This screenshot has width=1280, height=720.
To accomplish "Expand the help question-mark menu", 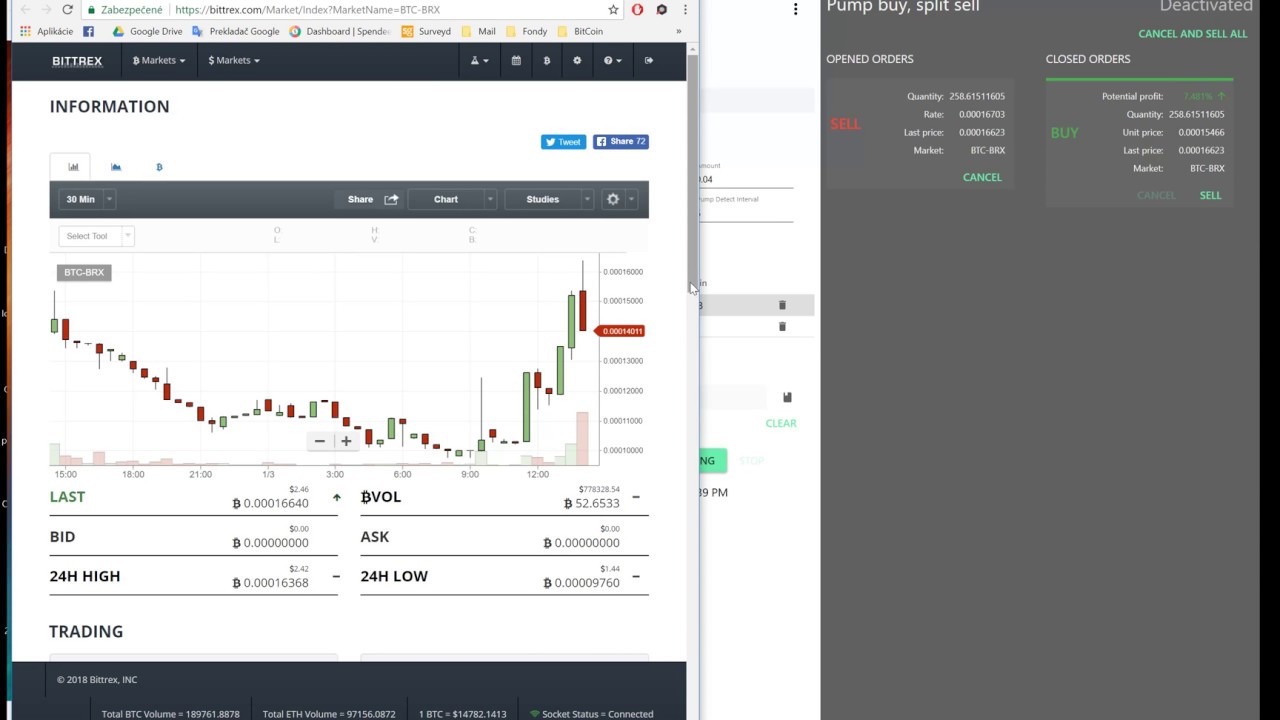I will tap(612, 60).
